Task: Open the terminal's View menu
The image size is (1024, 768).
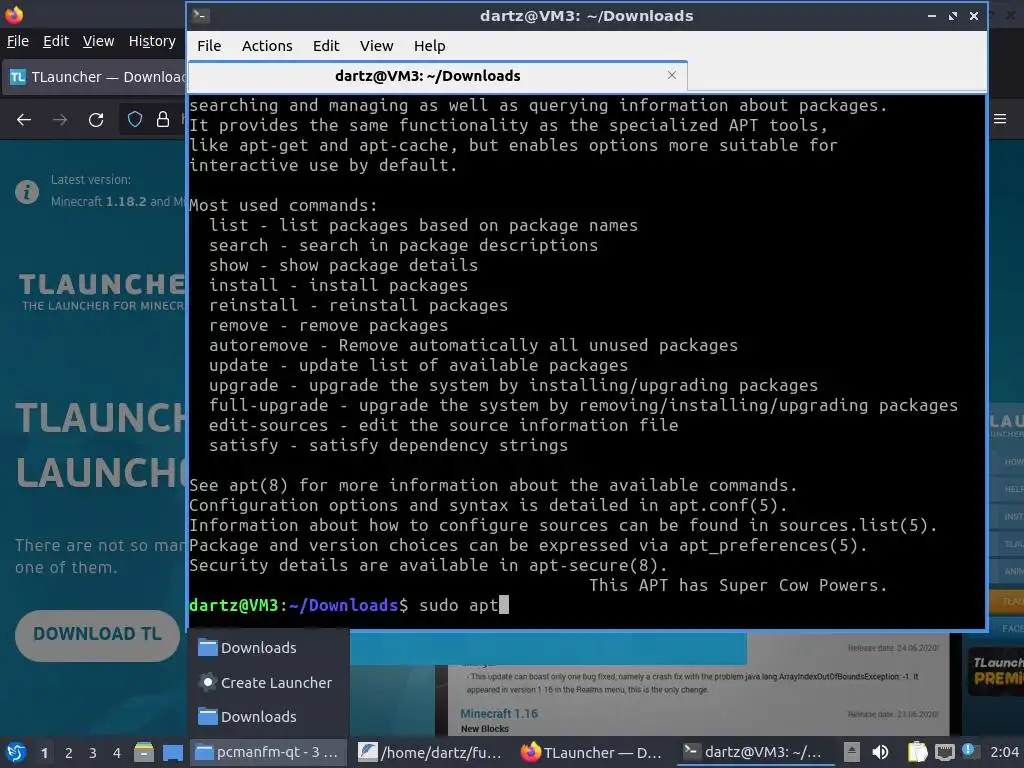Action: (x=376, y=46)
